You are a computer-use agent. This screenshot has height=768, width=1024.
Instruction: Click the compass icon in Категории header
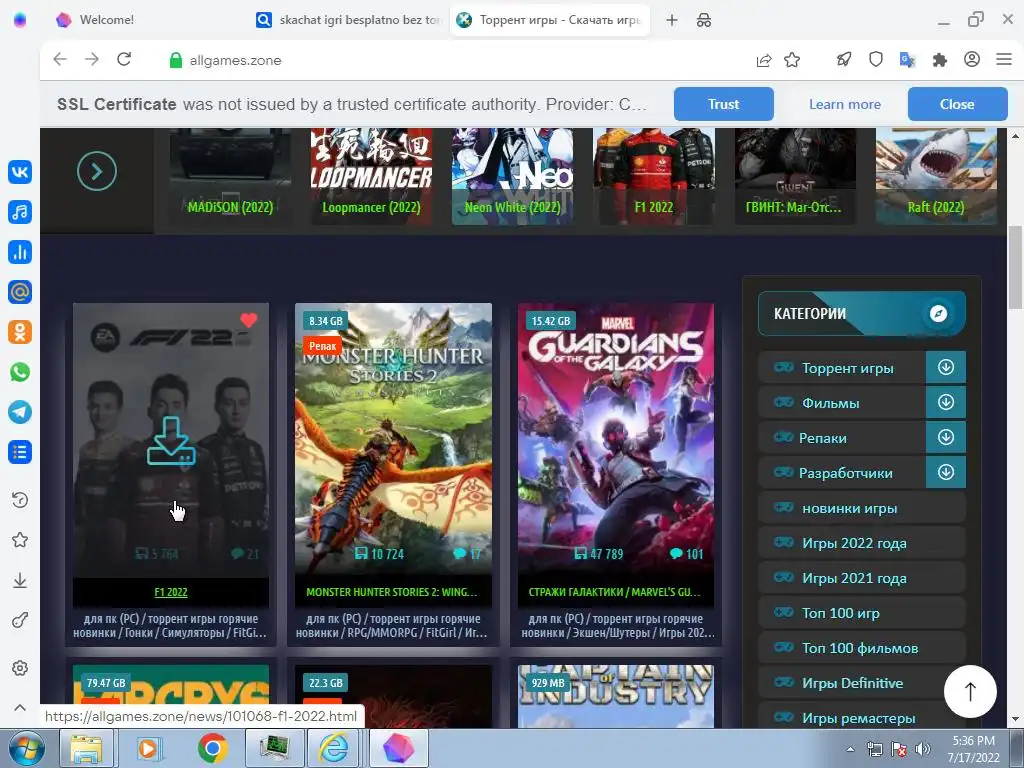click(x=938, y=313)
